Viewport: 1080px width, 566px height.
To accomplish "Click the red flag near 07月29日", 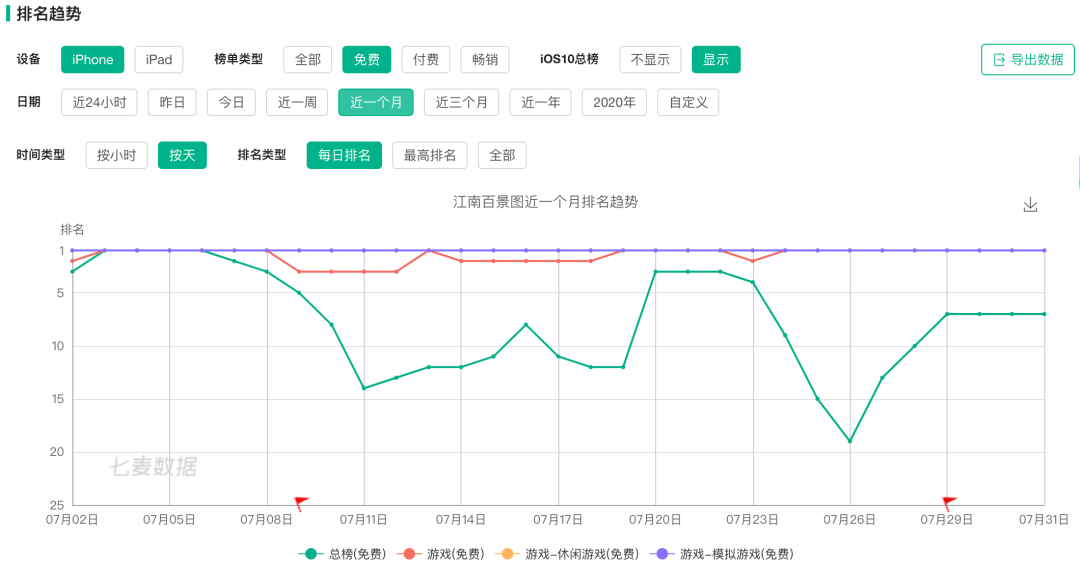I will (949, 502).
